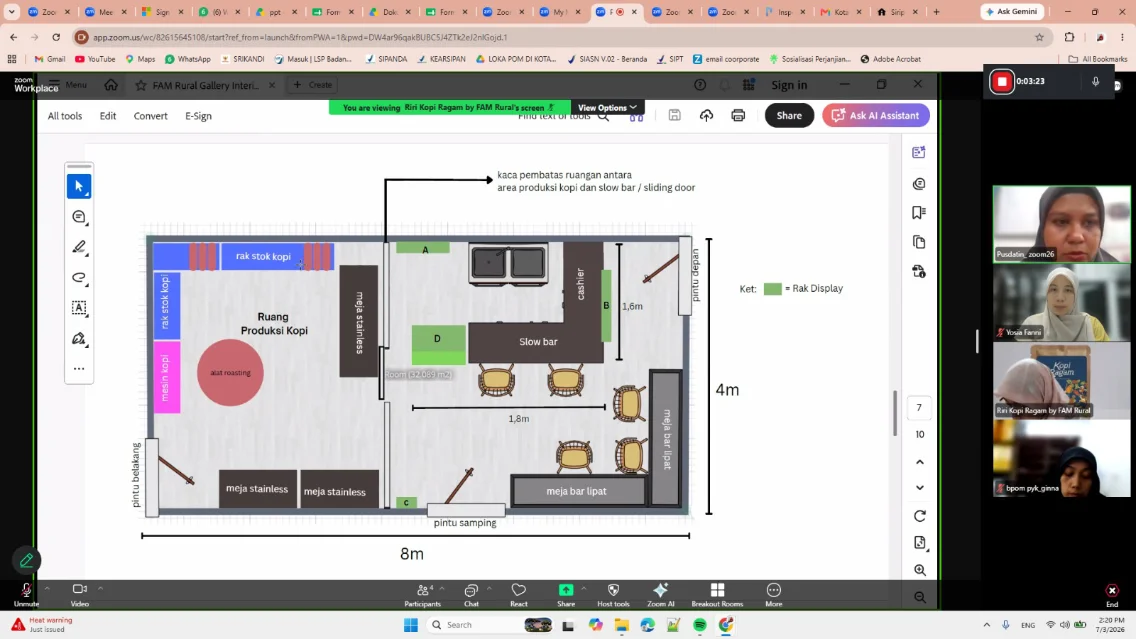The width and height of the screenshot is (1136, 639).
Task: Click the search magnifier icon in Acrobat
Action: point(603,117)
